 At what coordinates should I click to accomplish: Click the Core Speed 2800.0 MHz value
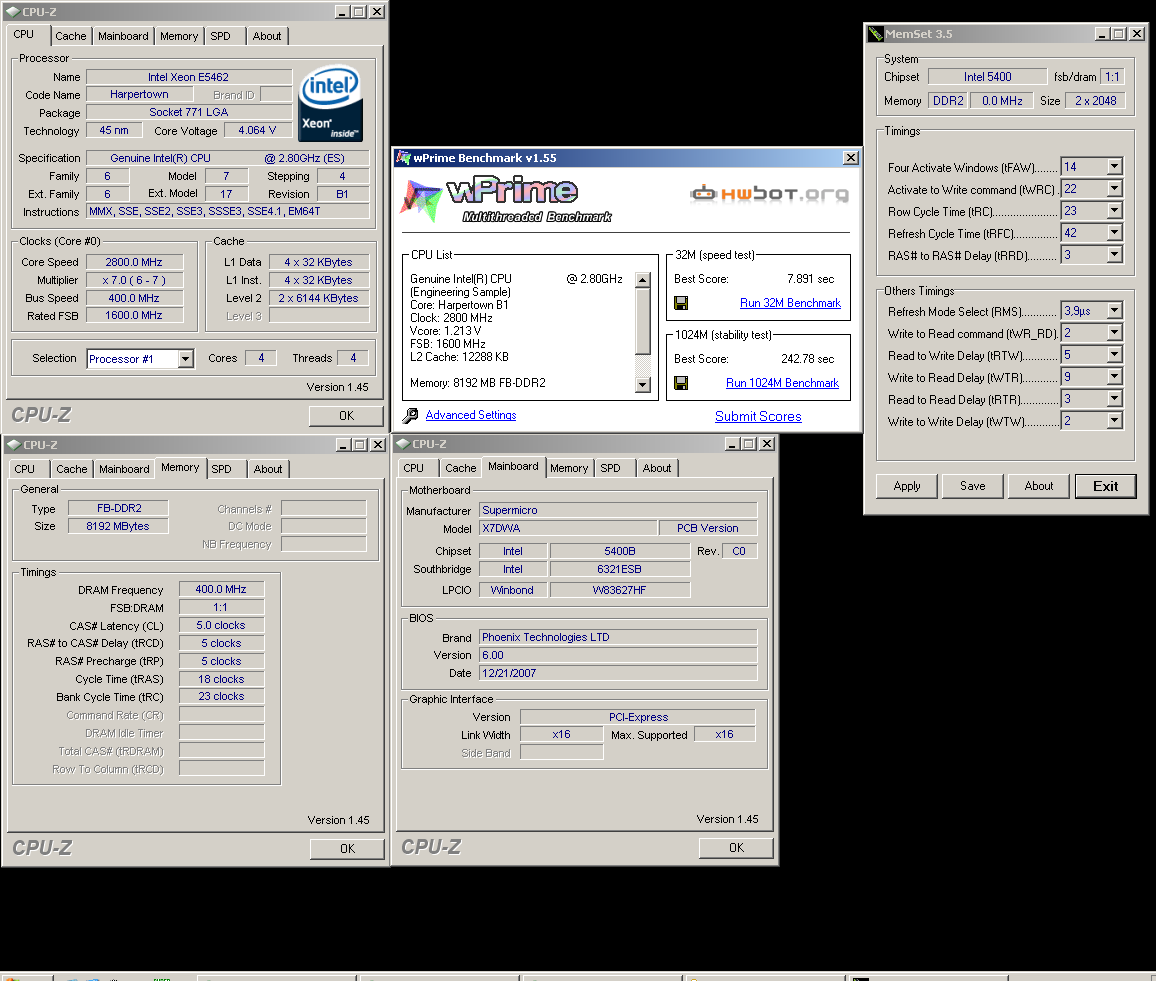pyautogui.click(x=134, y=262)
